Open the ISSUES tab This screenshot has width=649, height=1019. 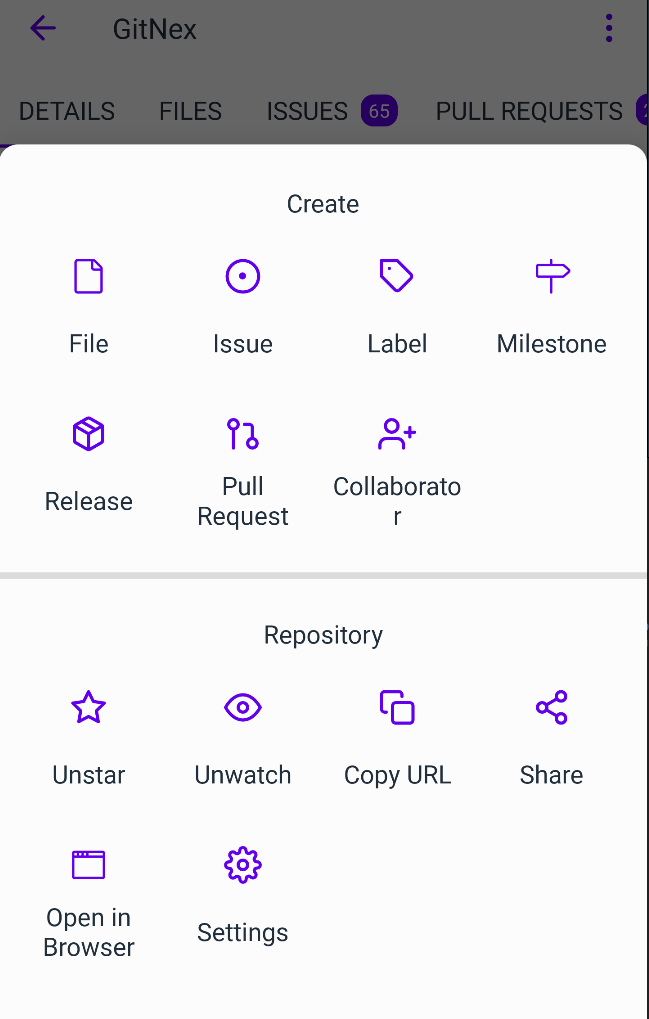point(331,111)
